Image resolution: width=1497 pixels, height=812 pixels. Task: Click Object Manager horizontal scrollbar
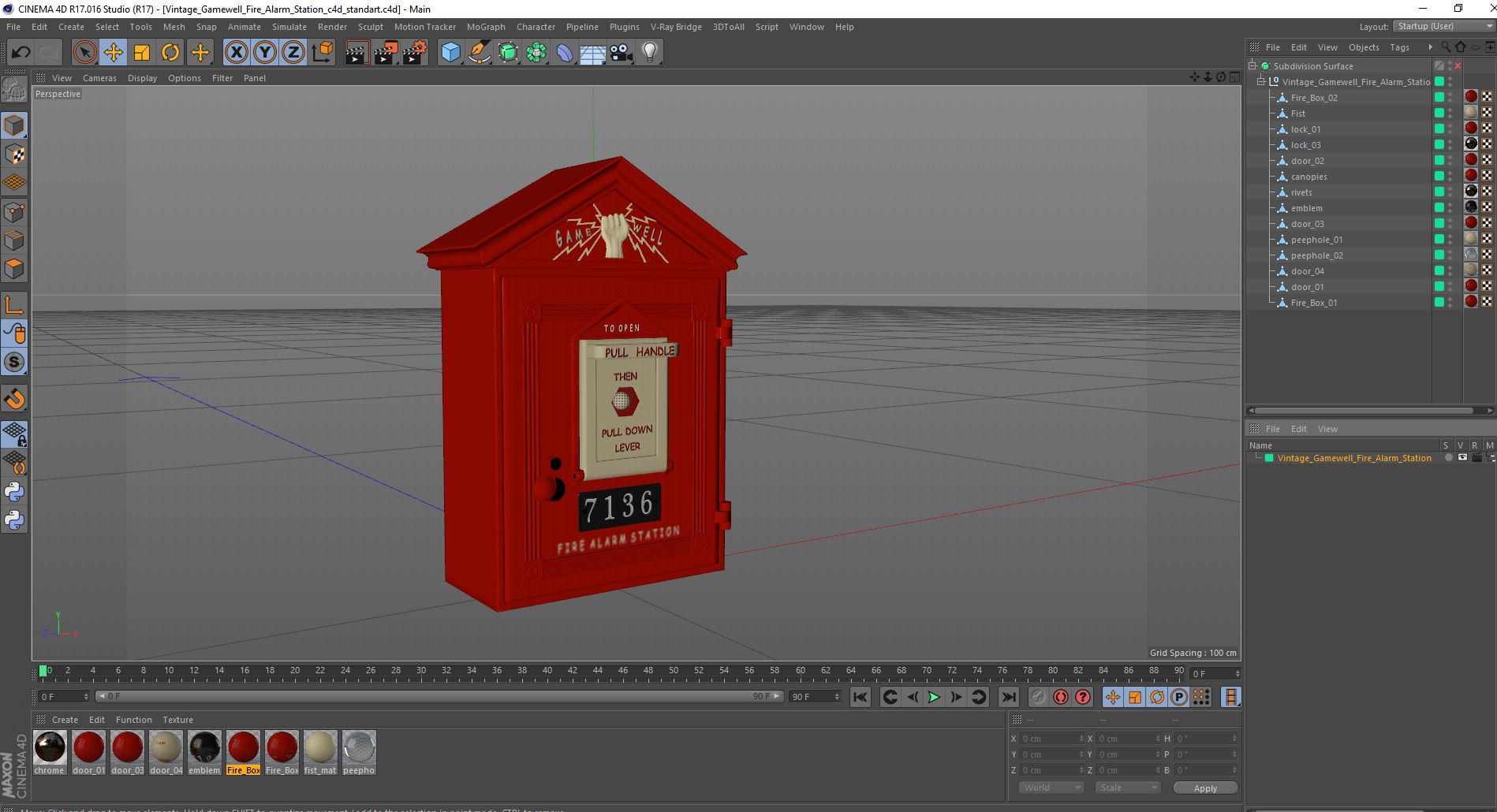coord(1363,411)
